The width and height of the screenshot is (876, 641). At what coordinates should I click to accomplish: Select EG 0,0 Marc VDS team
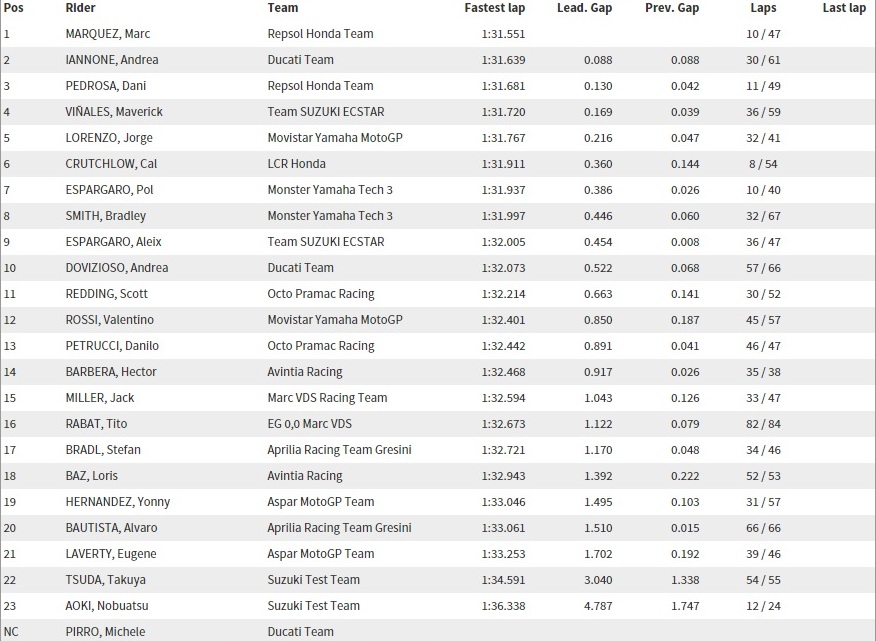(310, 424)
